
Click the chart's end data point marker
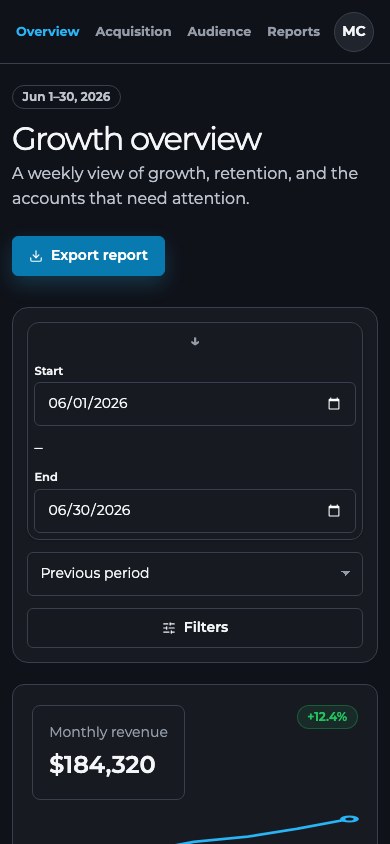coord(349,819)
